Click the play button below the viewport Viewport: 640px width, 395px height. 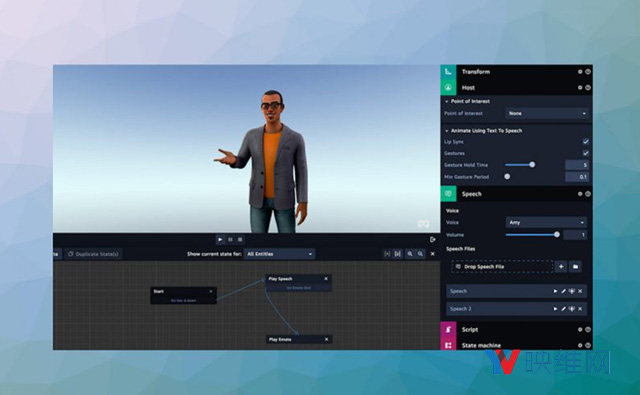220,240
